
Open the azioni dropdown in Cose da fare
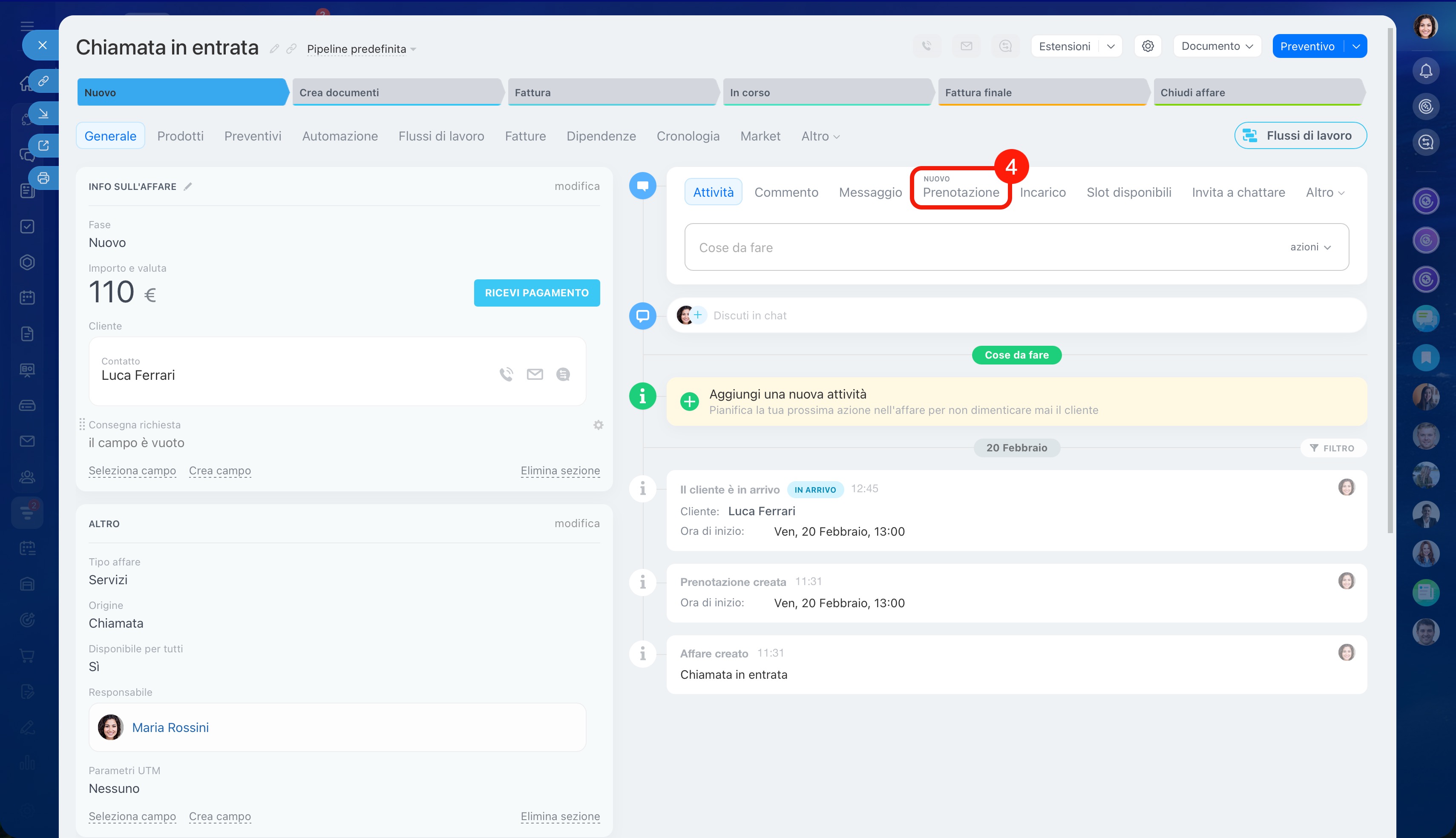coord(1310,247)
